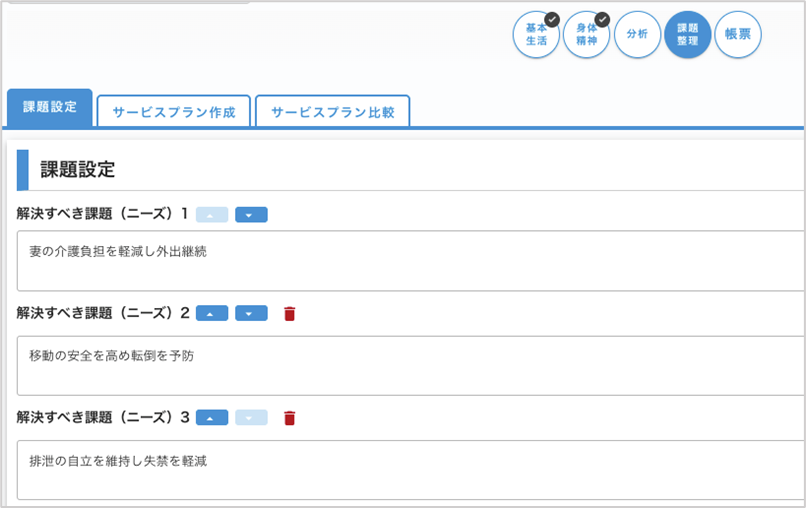Switch to the サービスプラン作成 tab
806x508 pixels.
174,112
